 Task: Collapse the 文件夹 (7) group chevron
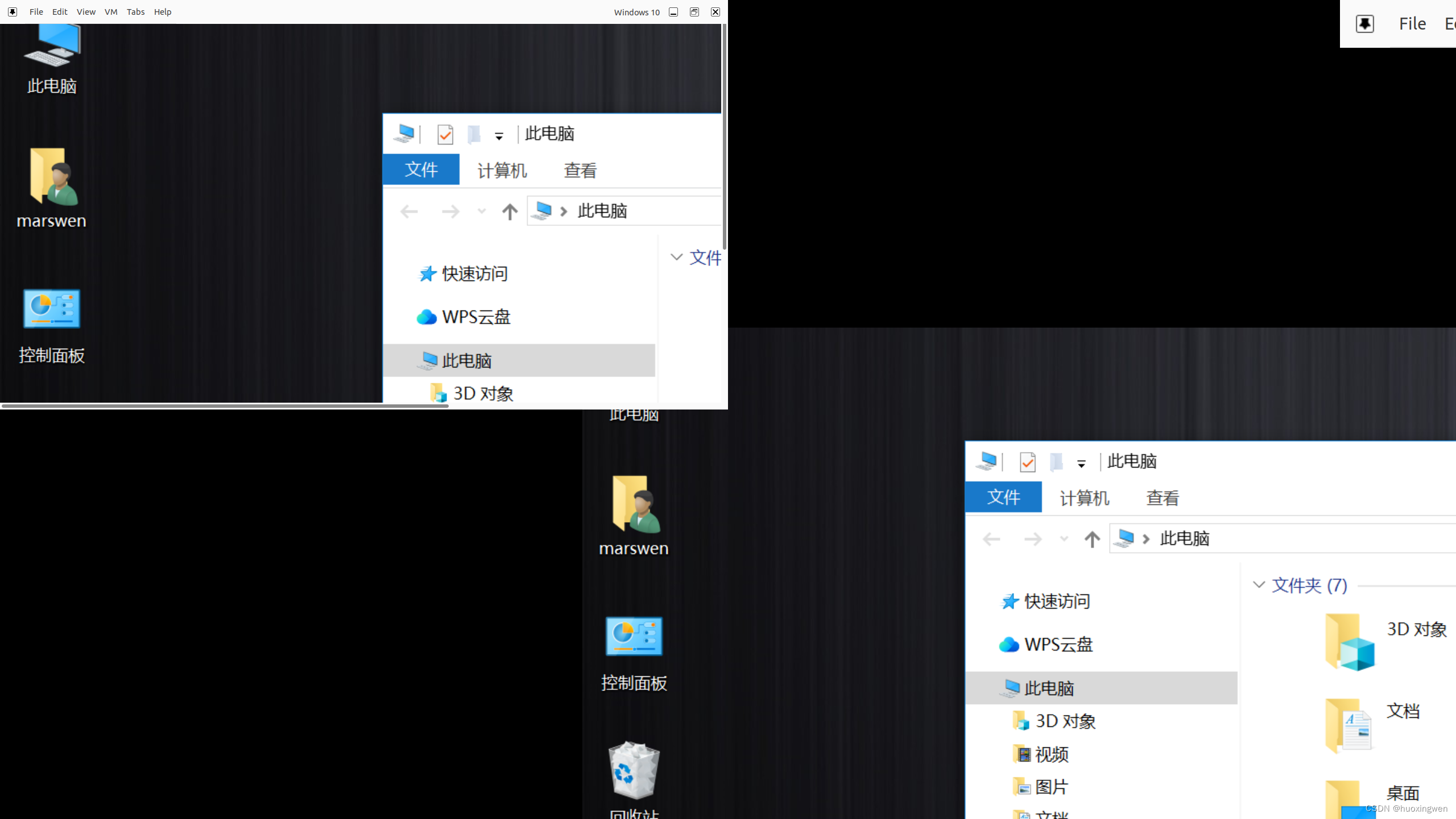(x=1259, y=585)
